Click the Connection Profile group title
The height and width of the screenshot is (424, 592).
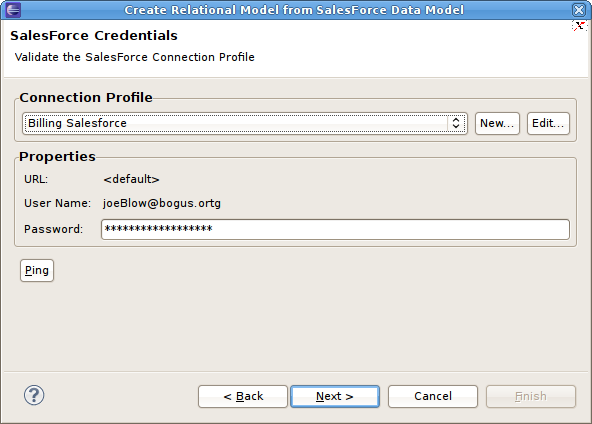(86, 97)
